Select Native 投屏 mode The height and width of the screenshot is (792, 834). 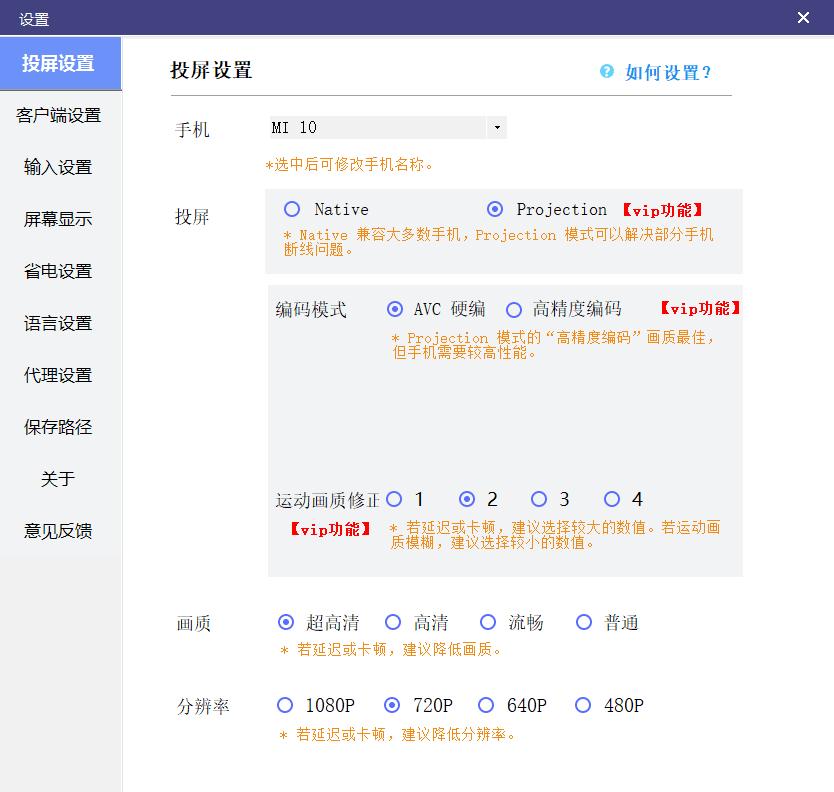click(x=294, y=209)
